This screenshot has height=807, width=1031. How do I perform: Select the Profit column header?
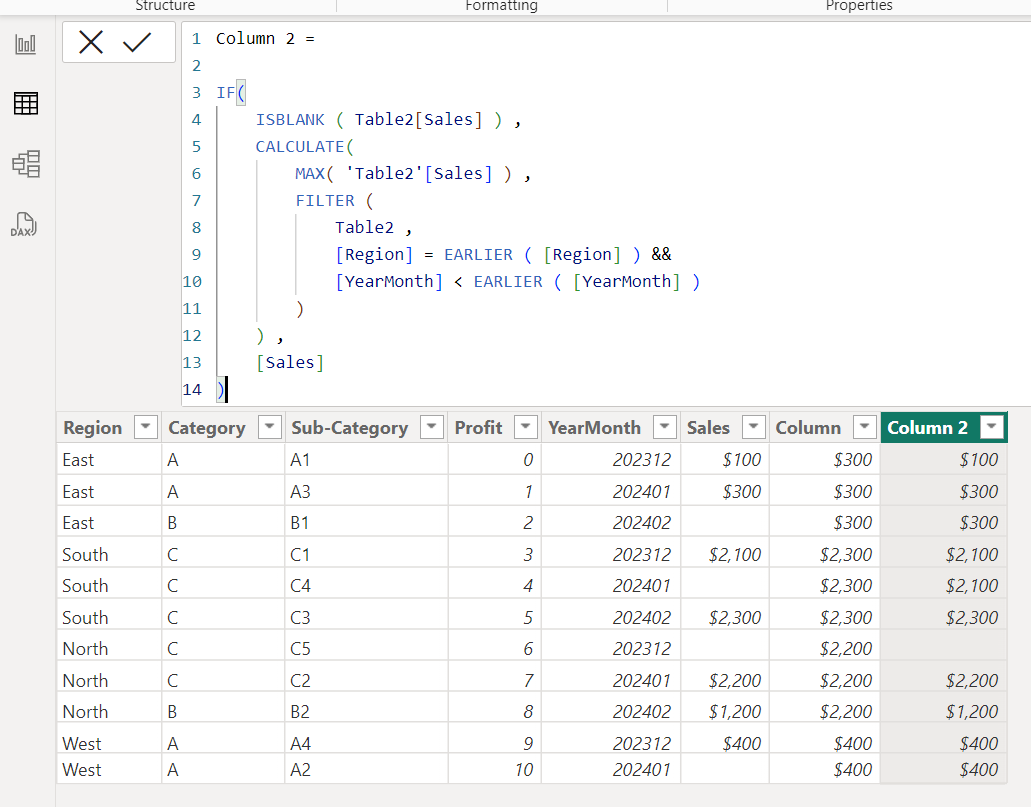tap(479, 428)
